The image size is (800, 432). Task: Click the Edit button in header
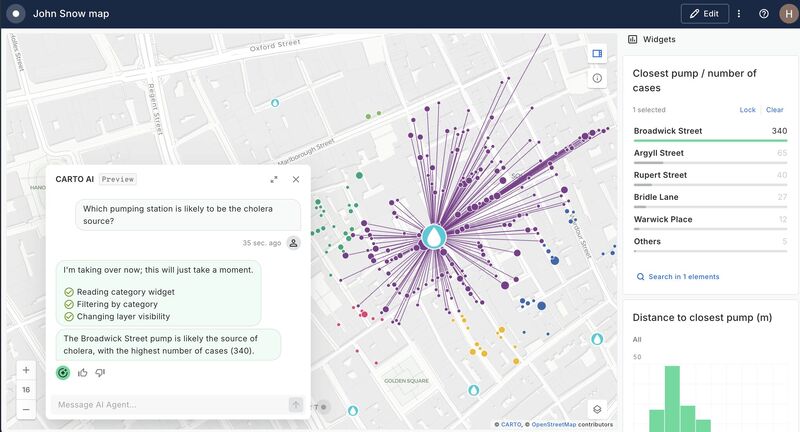(x=704, y=14)
